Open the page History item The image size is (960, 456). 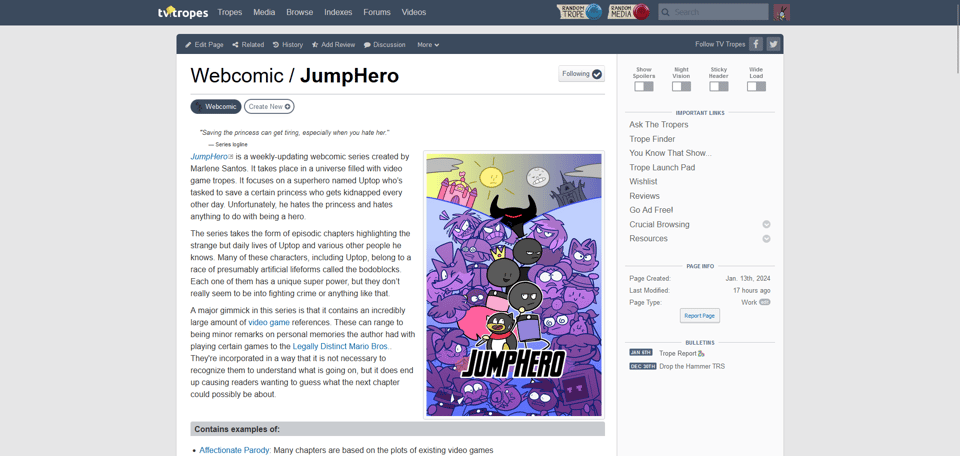click(x=287, y=45)
